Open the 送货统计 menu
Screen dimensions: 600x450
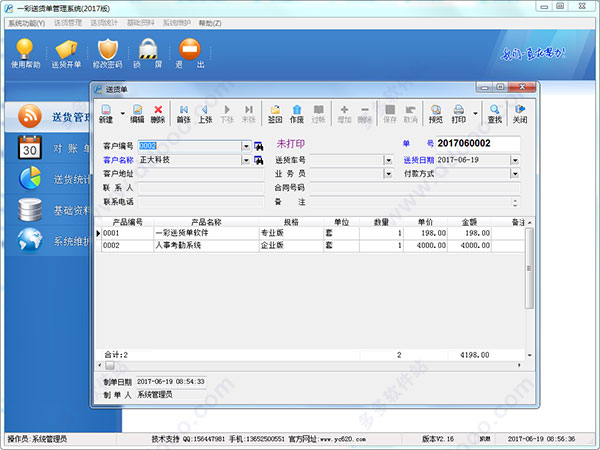(x=104, y=23)
